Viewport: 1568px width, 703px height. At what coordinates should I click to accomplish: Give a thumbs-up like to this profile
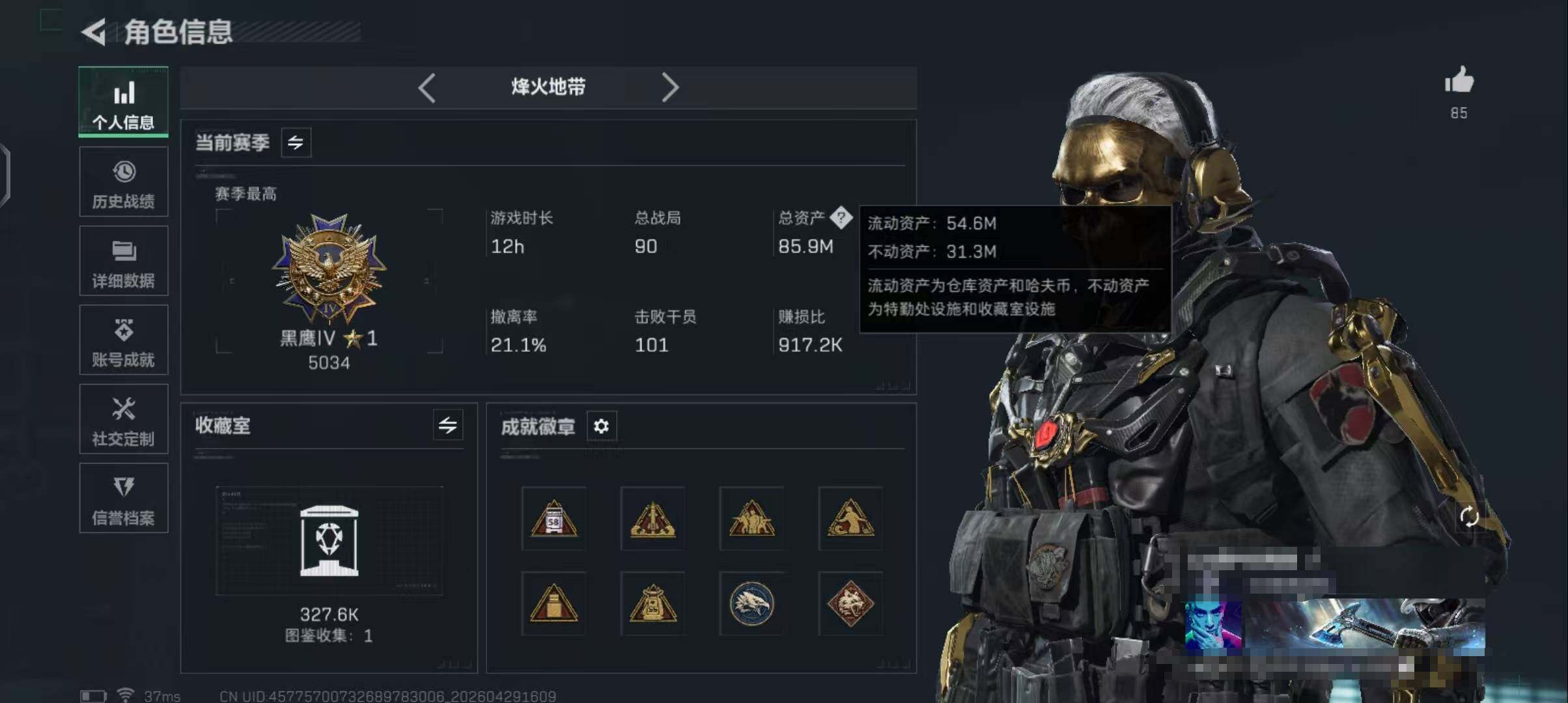point(1459,81)
